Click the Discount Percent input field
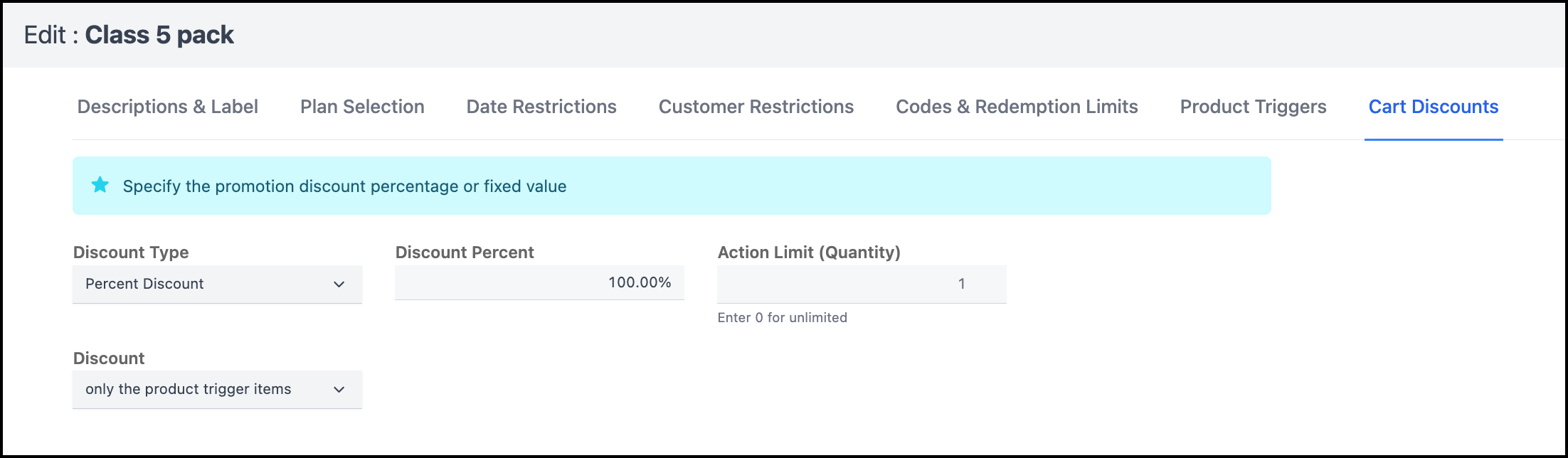Image resolution: width=1568 pixels, height=458 pixels. pos(539,283)
